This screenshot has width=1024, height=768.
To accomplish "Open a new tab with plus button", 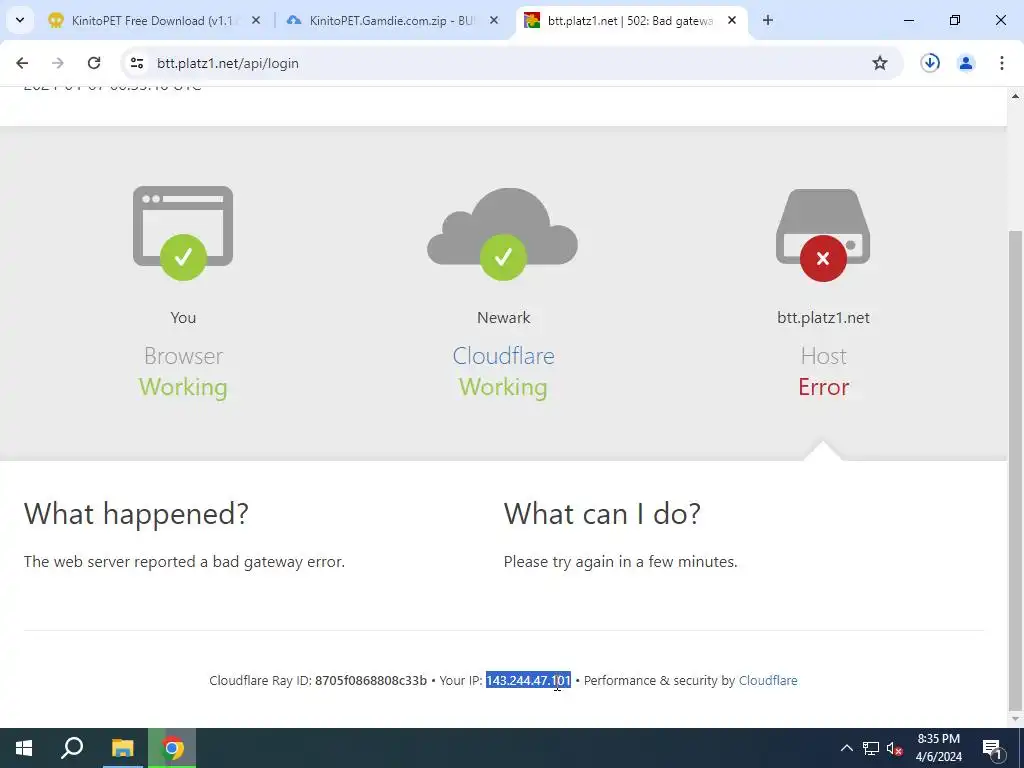I will click(768, 20).
